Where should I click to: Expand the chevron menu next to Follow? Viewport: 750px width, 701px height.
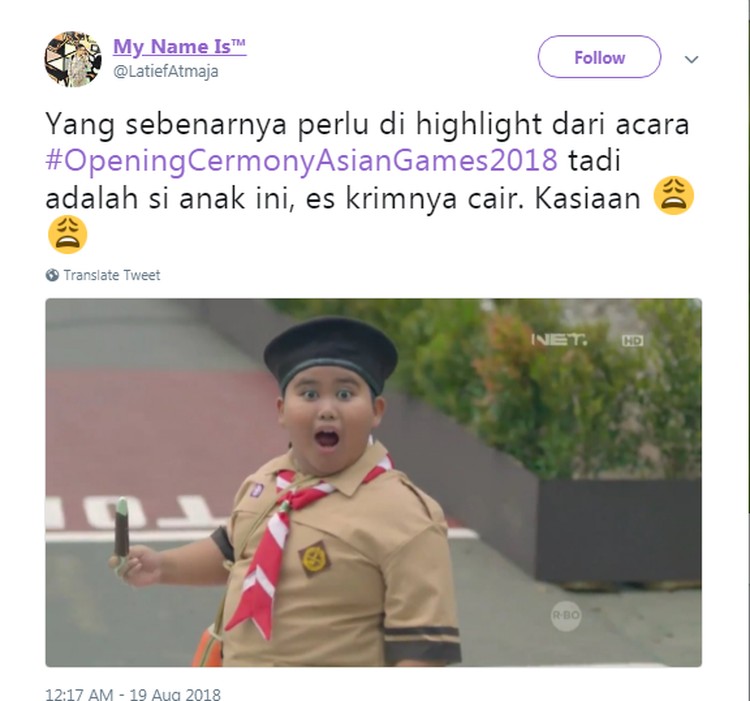point(691,59)
